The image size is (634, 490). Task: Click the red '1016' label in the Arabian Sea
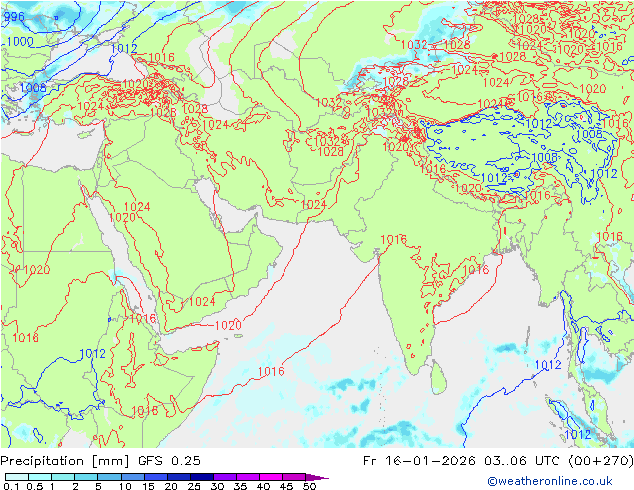point(271,371)
